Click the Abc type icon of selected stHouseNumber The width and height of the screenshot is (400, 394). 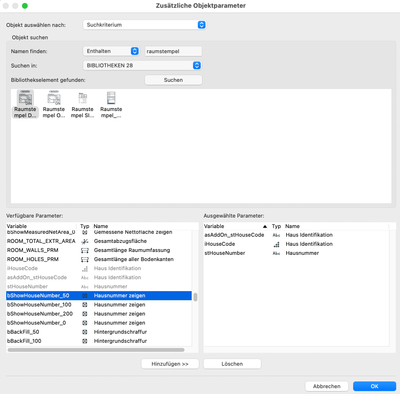(x=276, y=253)
